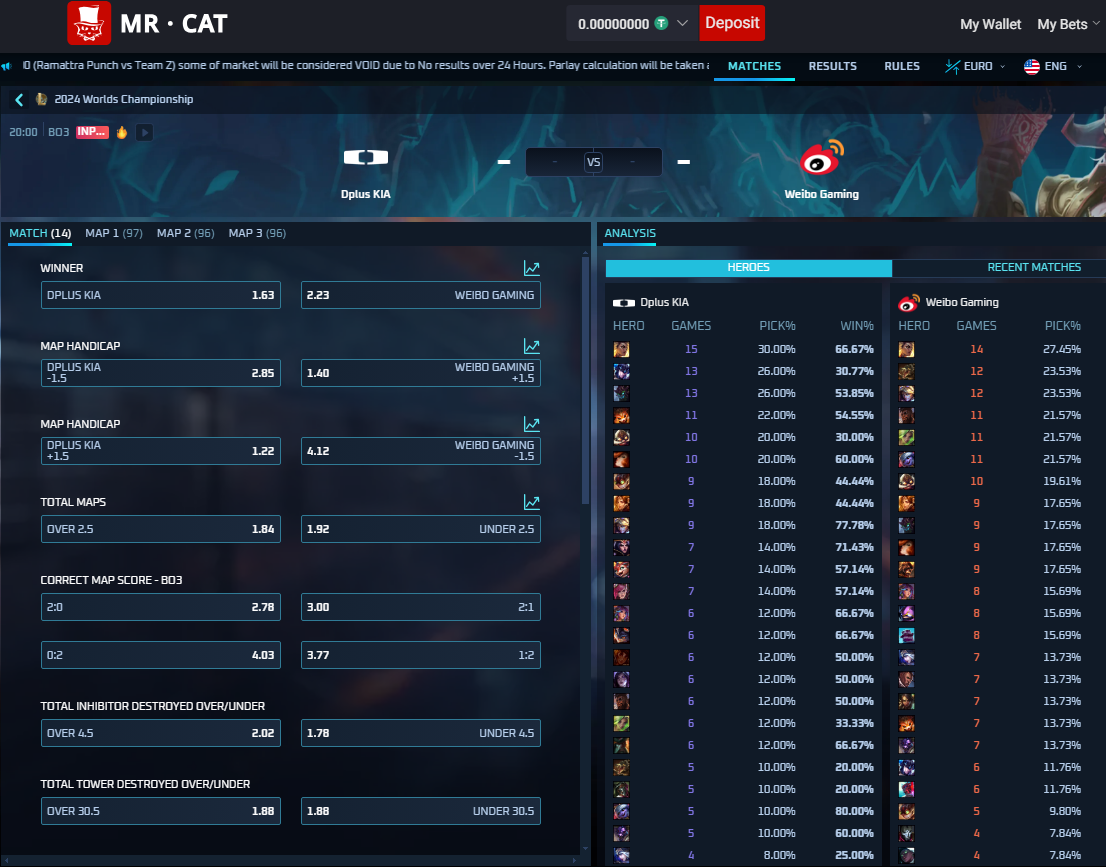This screenshot has width=1106, height=867.
Task: Go back using the left chevron arrow
Action: click(x=19, y=100)
